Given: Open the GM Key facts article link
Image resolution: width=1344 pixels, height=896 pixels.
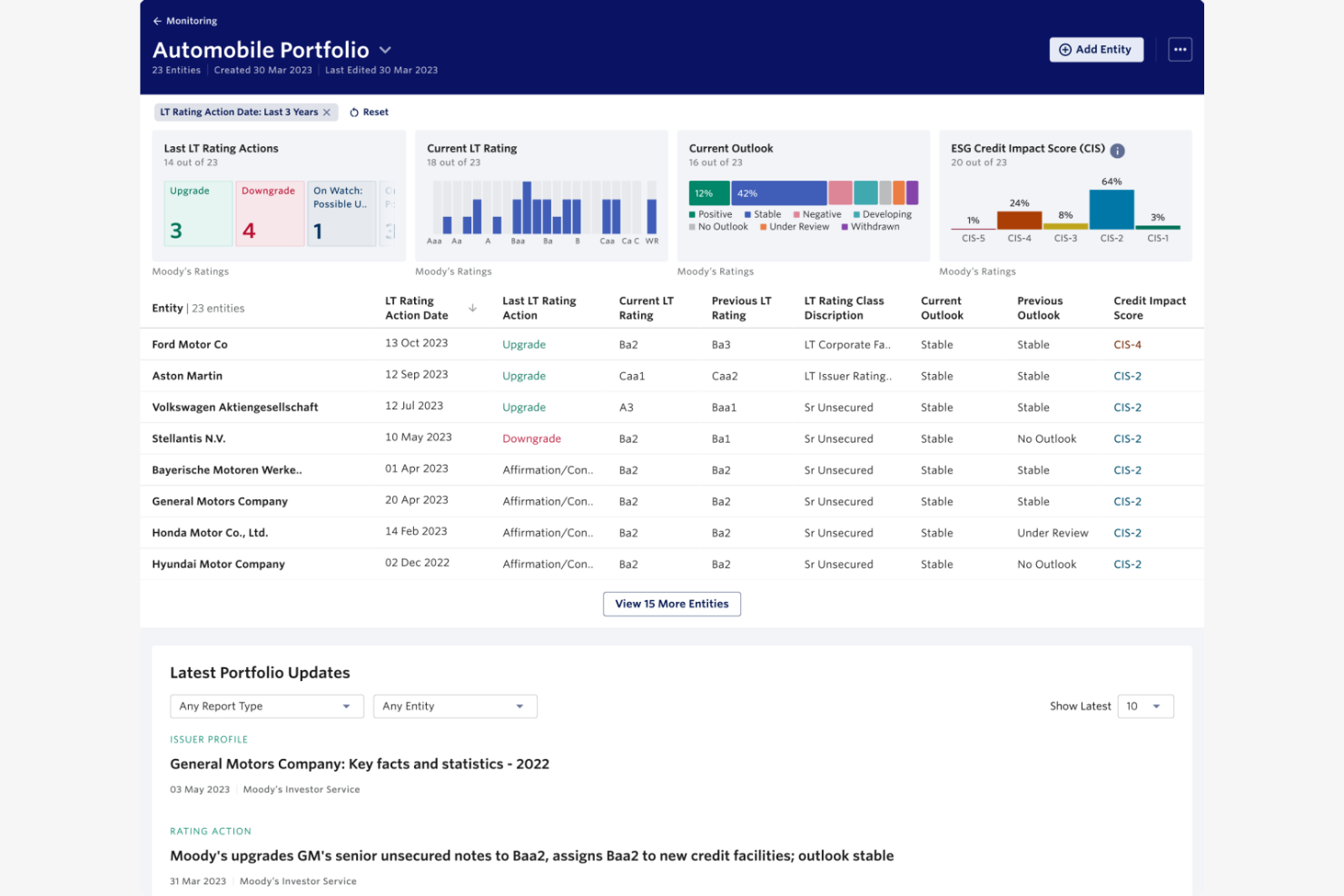Looking at the screenshot, I should (360, 763).
